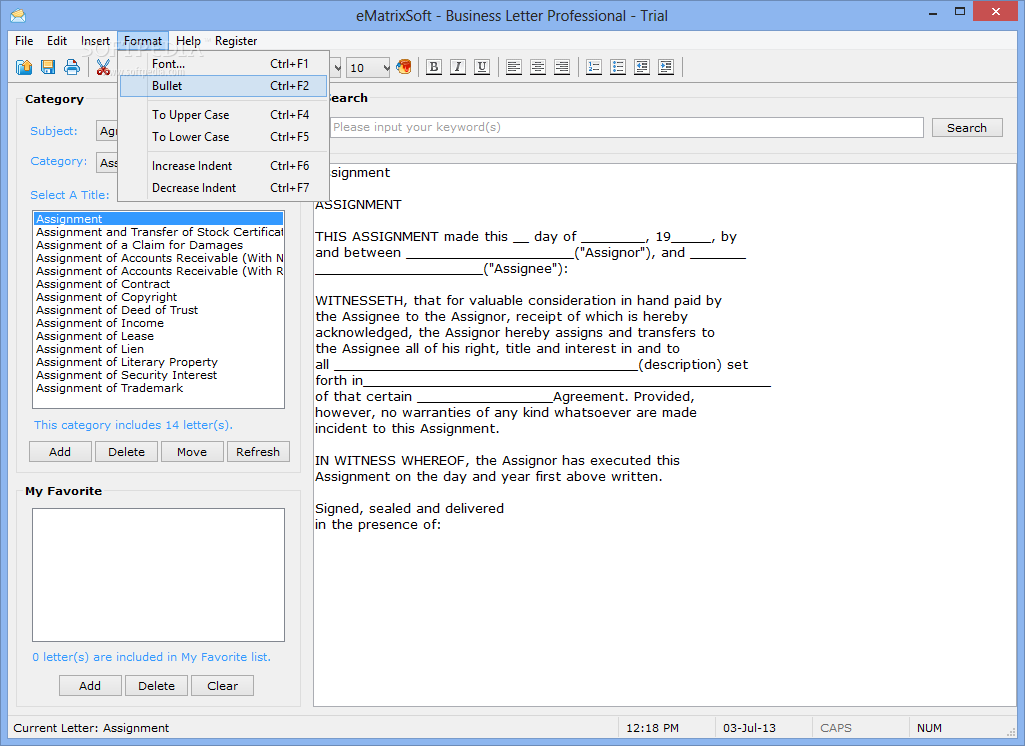Open the font color picker icon

click(404, 67)
